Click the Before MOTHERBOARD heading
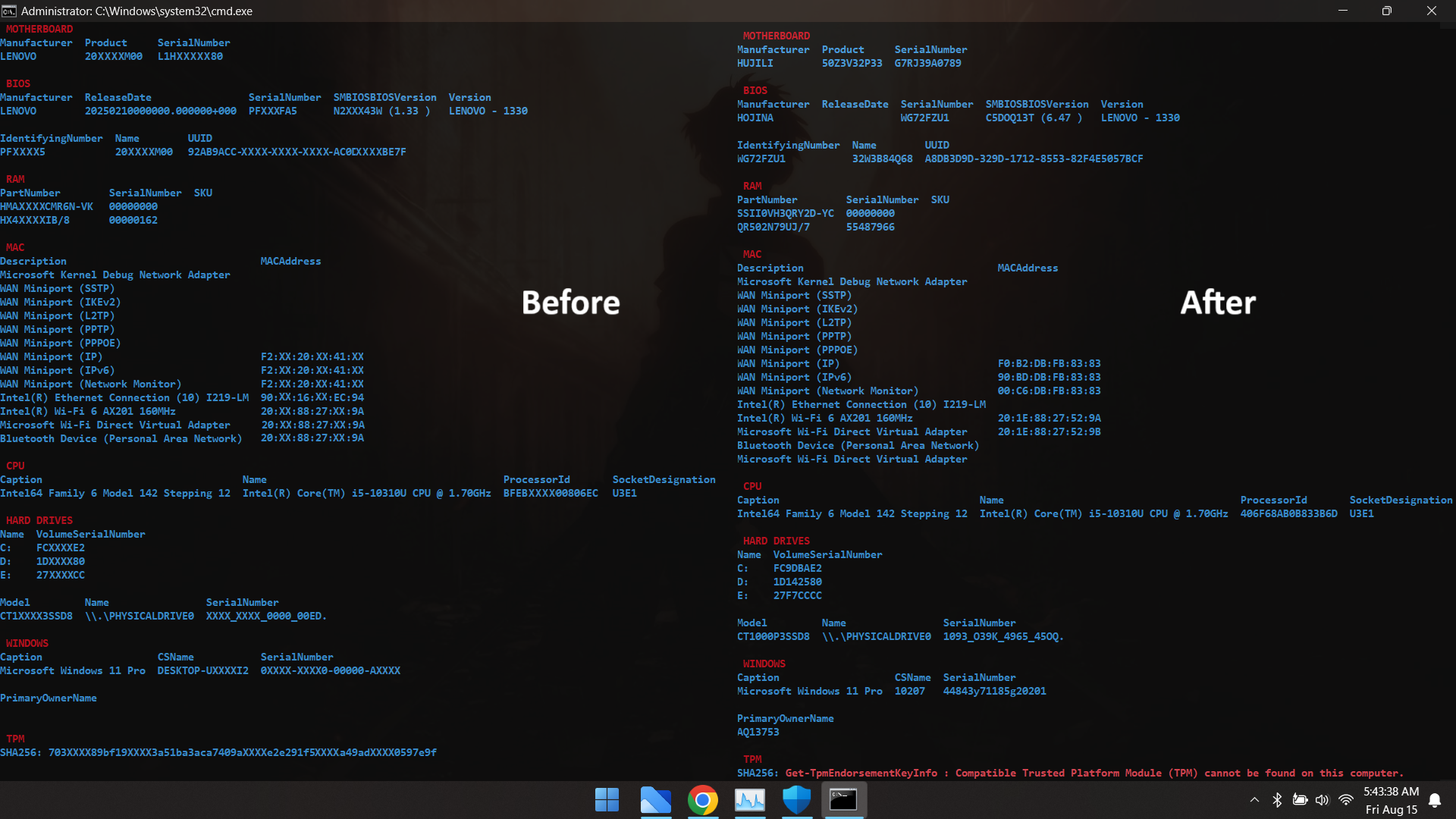 click(39, 29)
